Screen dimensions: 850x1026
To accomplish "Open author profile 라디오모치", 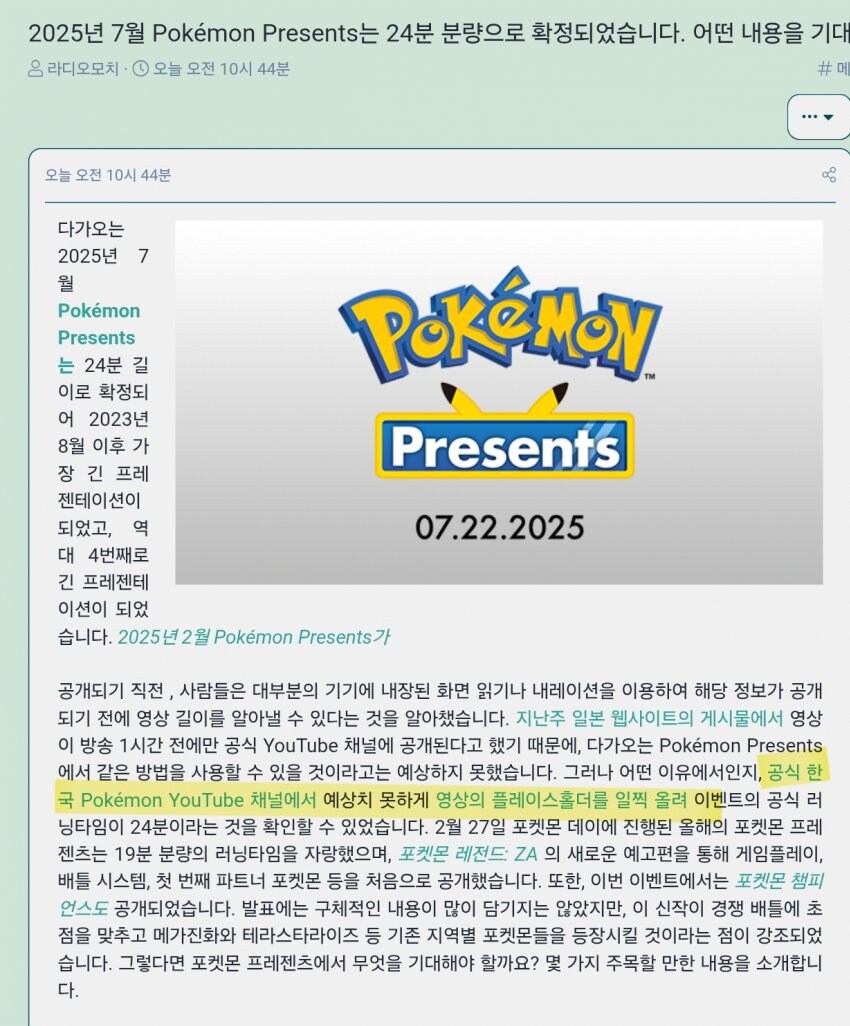I will click(x=82, y=69).
